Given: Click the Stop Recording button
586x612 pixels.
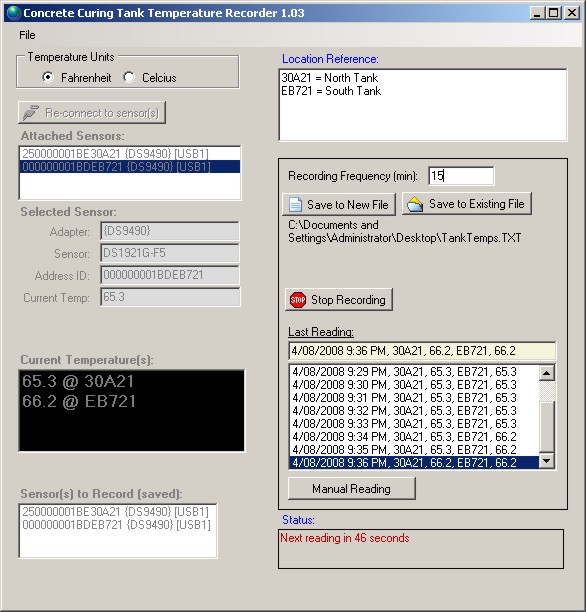Looking at the screenshot, I should [x=338, y=300].
